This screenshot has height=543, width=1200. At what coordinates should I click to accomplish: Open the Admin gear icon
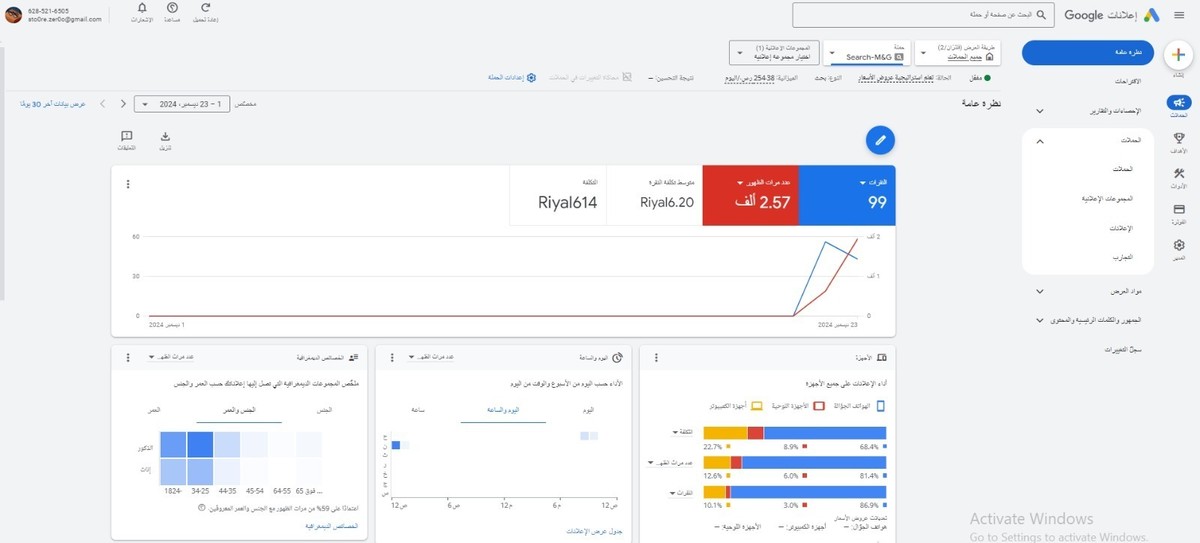click(1178, 246)
